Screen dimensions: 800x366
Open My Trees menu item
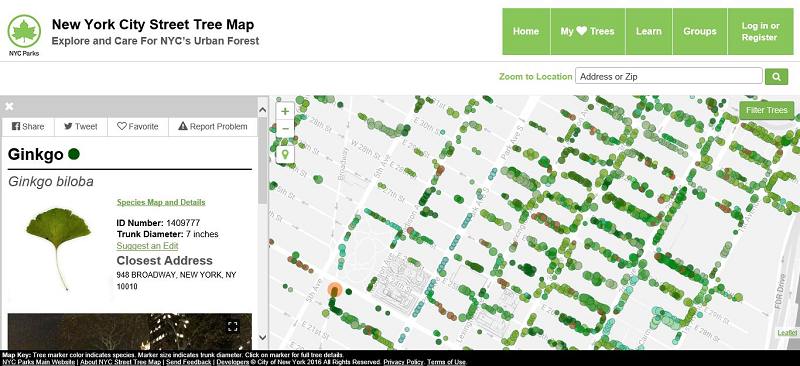pos(588,31)
